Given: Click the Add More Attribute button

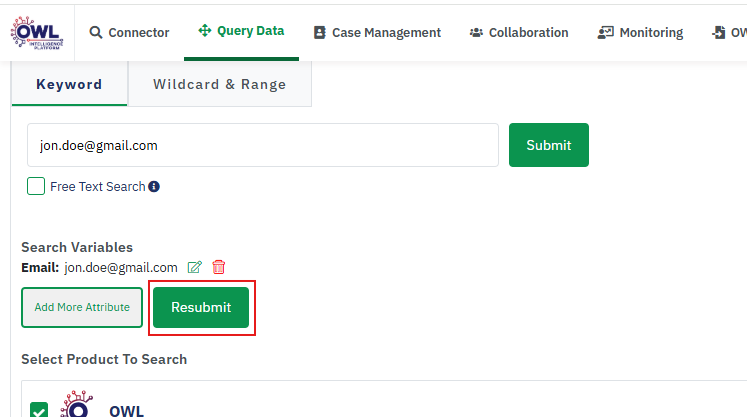Looking at the screenshot, I should click(82, 307).
